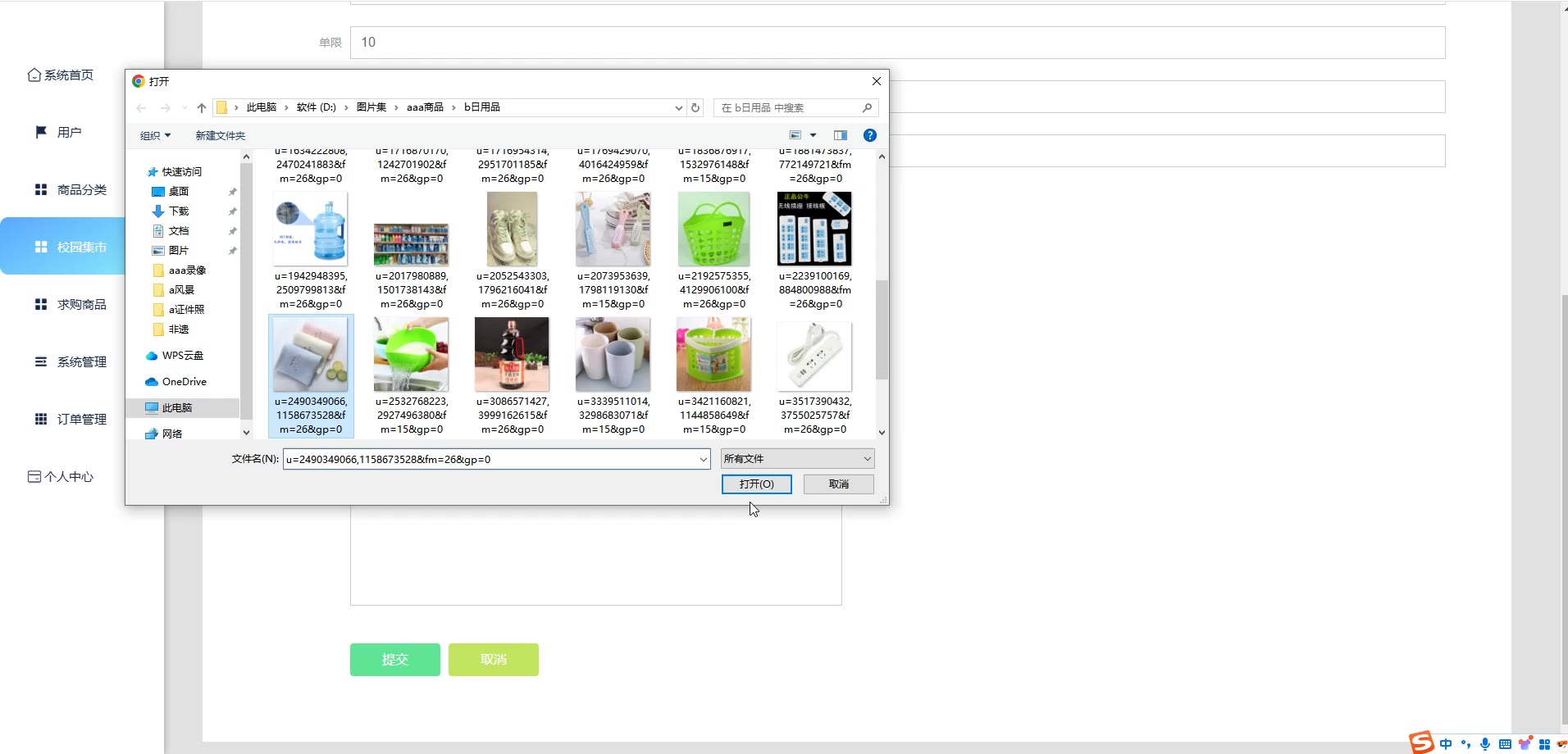The height and width of the screenshot is (754, 1568).
Task: Open file type 所有文件 dropdown
Action: point(797,459)
